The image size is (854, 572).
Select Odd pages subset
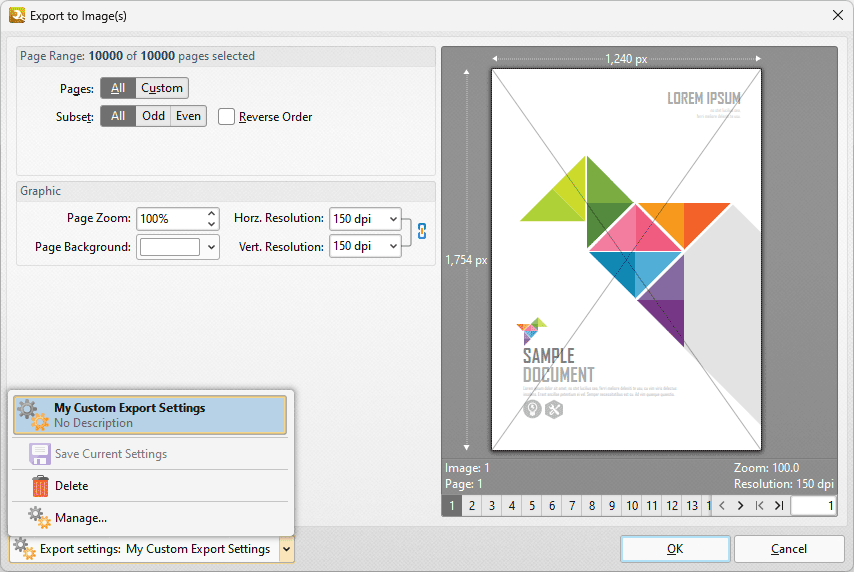click(x=153, y=116)
